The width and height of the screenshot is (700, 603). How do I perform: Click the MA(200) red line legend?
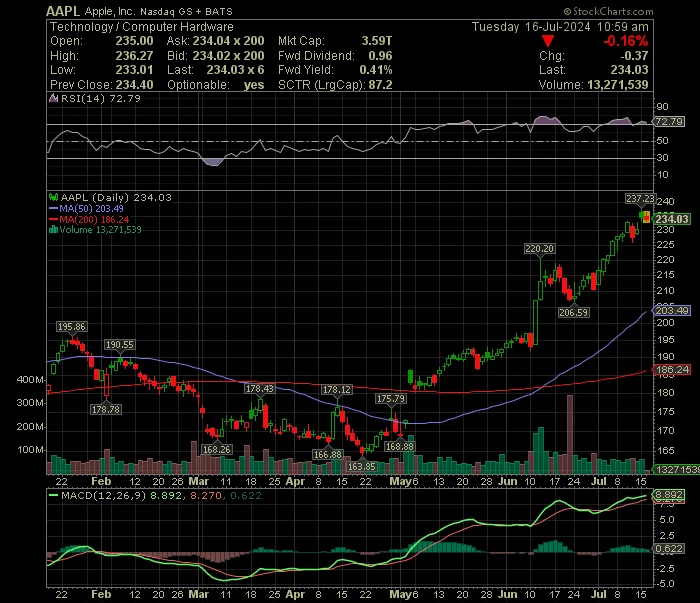click(88, 220)
